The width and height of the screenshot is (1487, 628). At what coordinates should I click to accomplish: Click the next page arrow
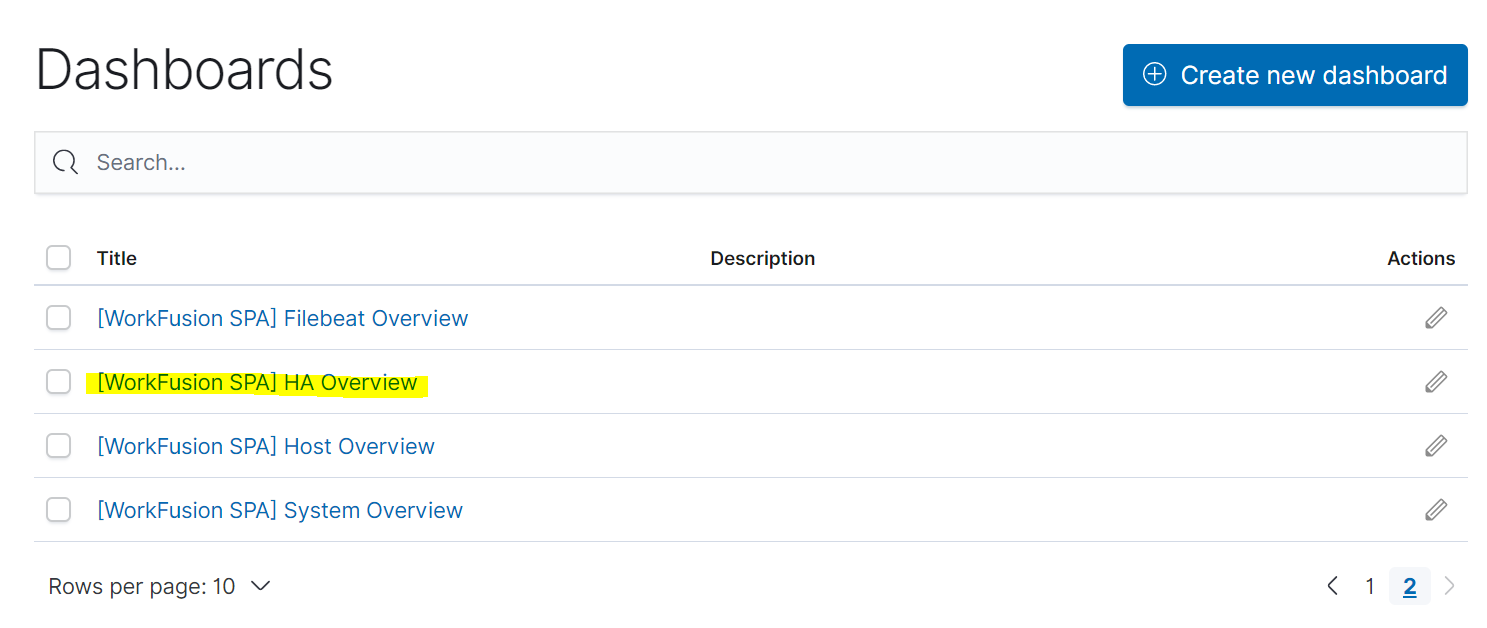pyautogui.click(x=1450, y=586)
